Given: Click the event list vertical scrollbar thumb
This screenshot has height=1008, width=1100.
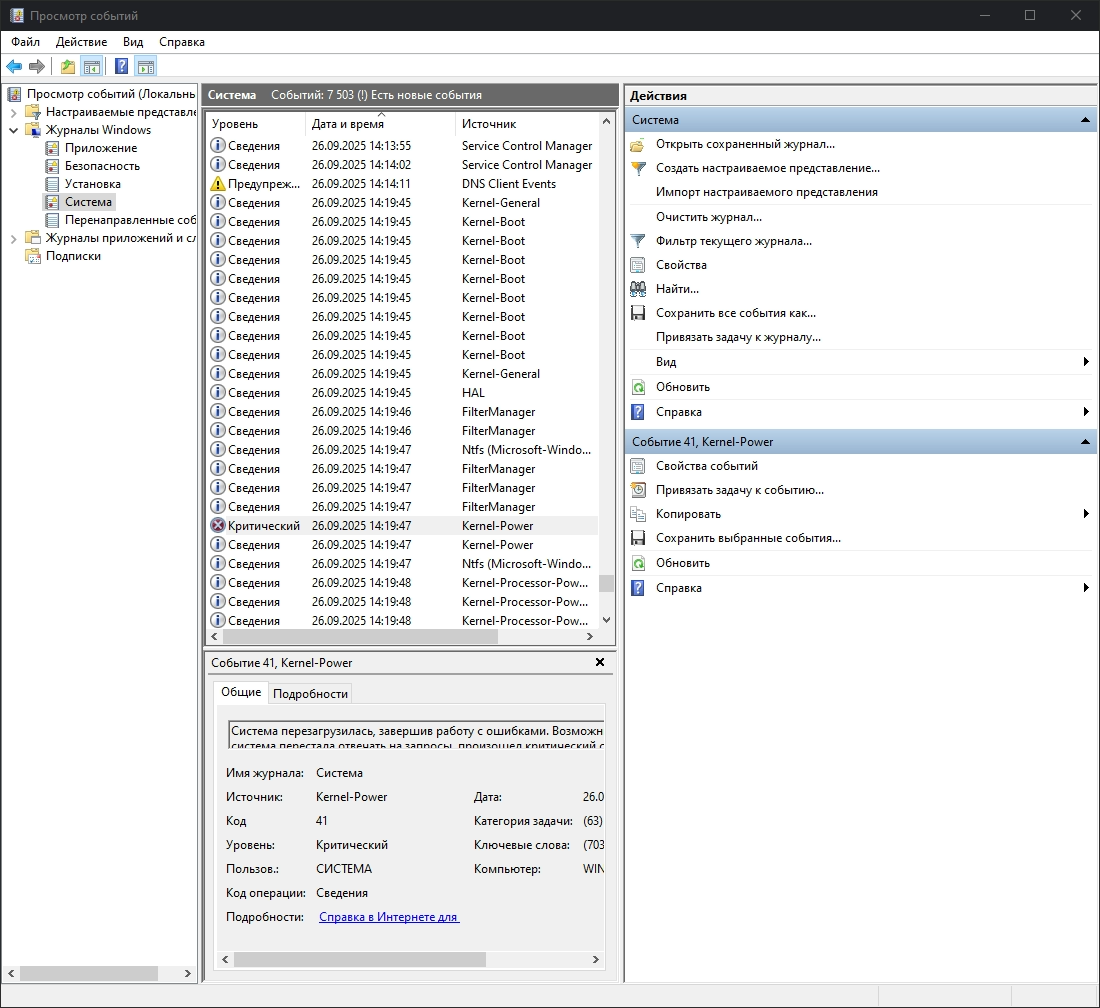Looking at the screenshot, I should [606, 583].
